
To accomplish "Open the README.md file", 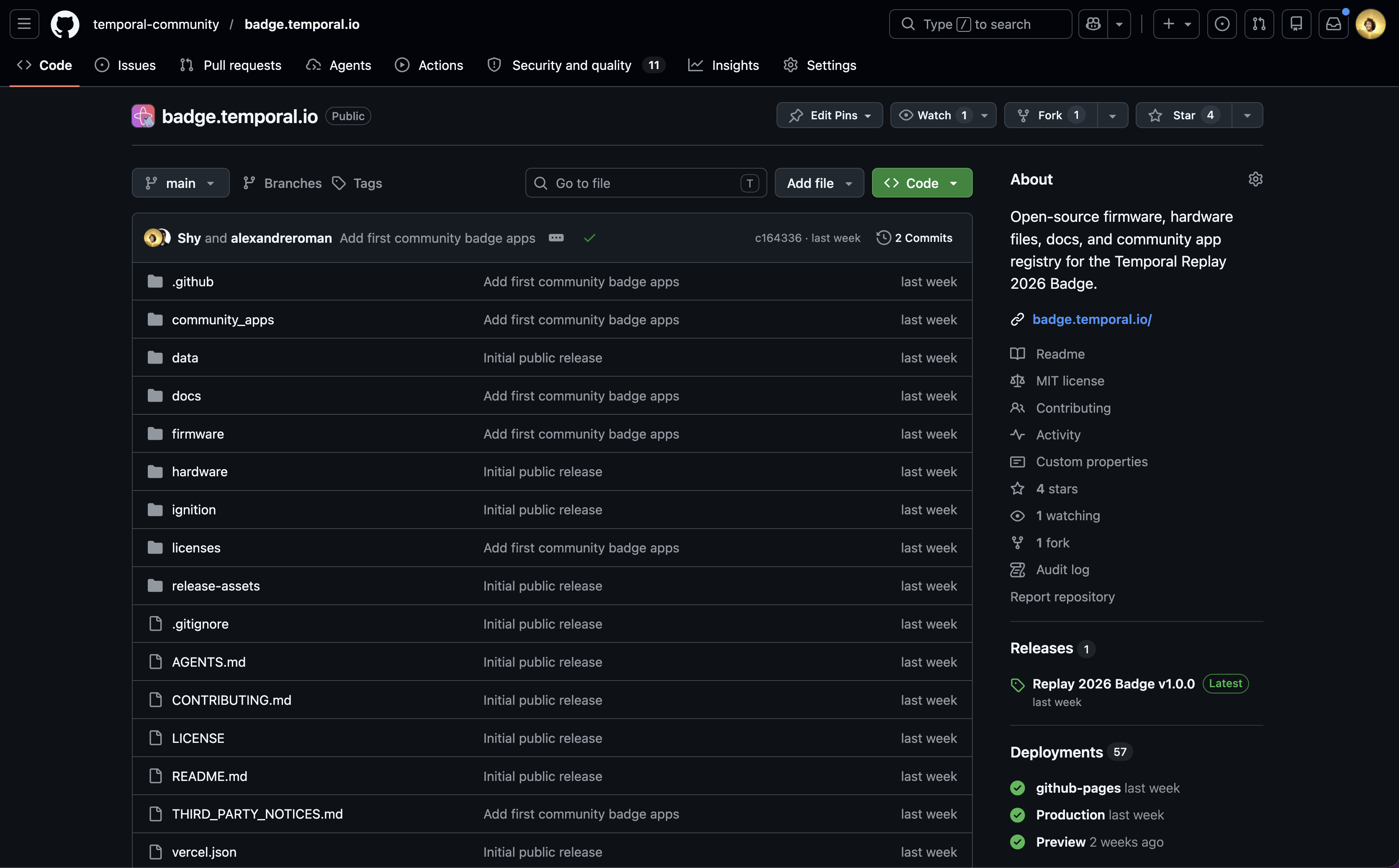I will [210, 776].
